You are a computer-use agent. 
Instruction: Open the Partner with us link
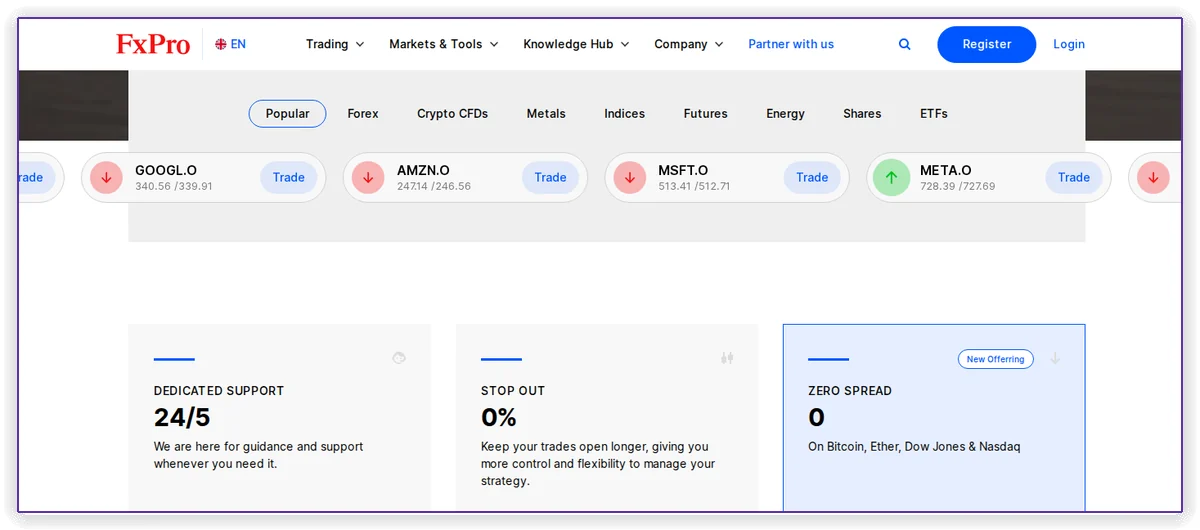click(791, 44)
